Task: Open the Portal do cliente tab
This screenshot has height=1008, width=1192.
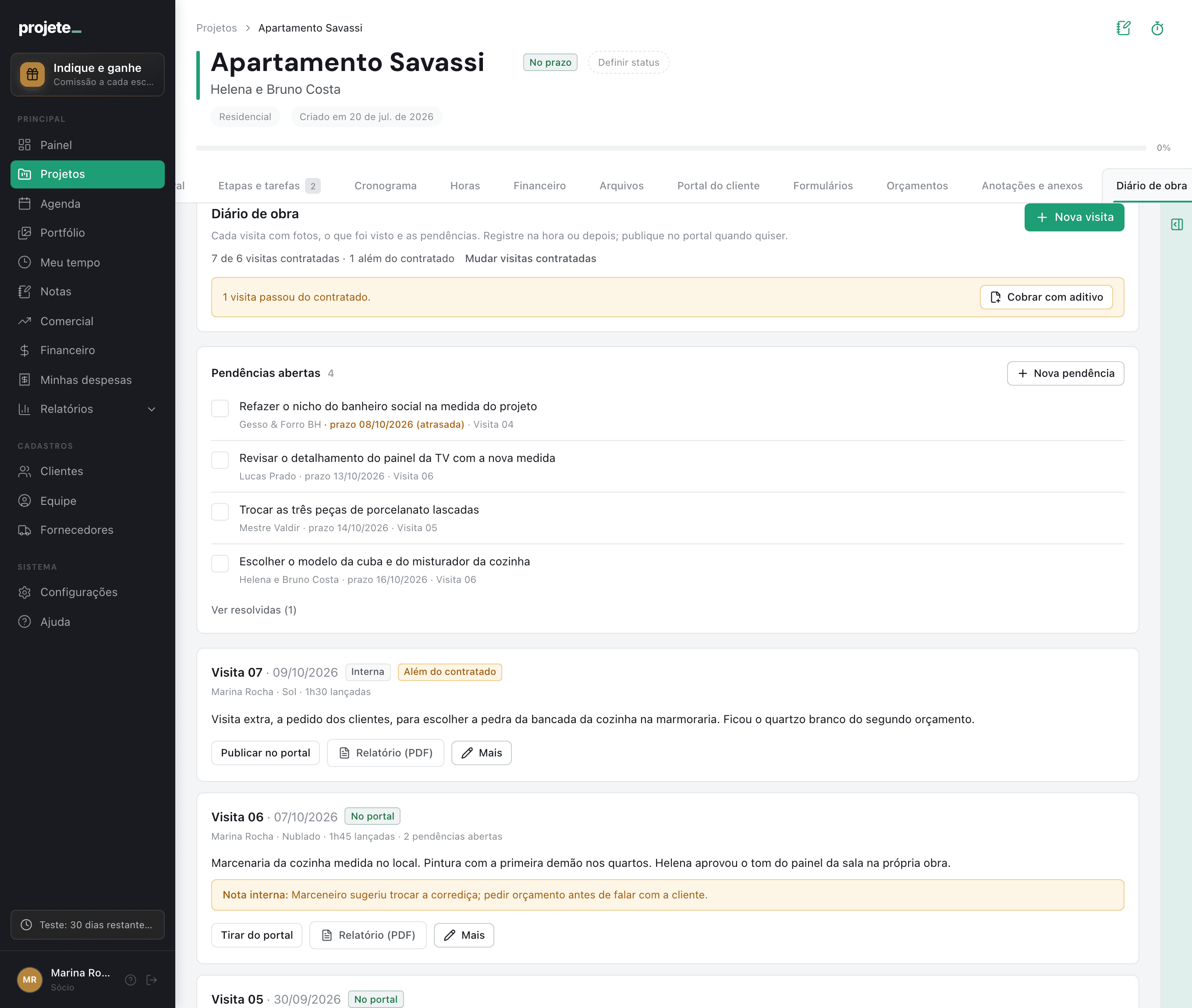Action: 718,186
